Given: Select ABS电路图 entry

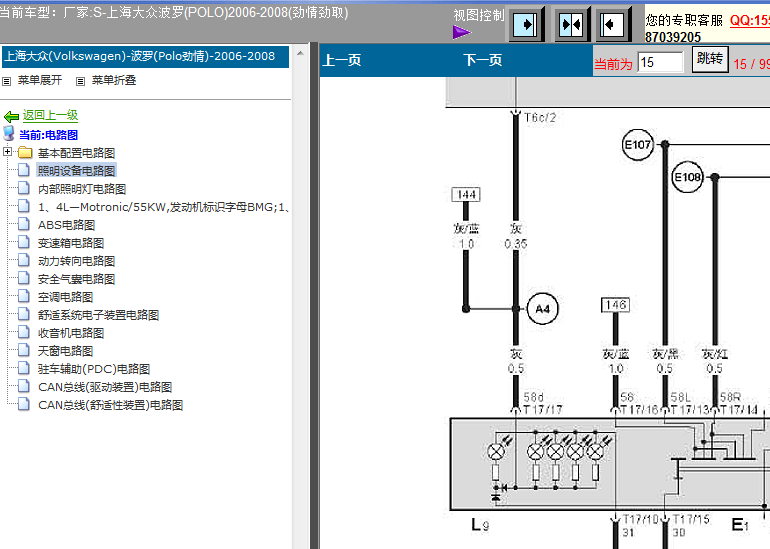Looking at the screenshot, I should coord(66,225).
